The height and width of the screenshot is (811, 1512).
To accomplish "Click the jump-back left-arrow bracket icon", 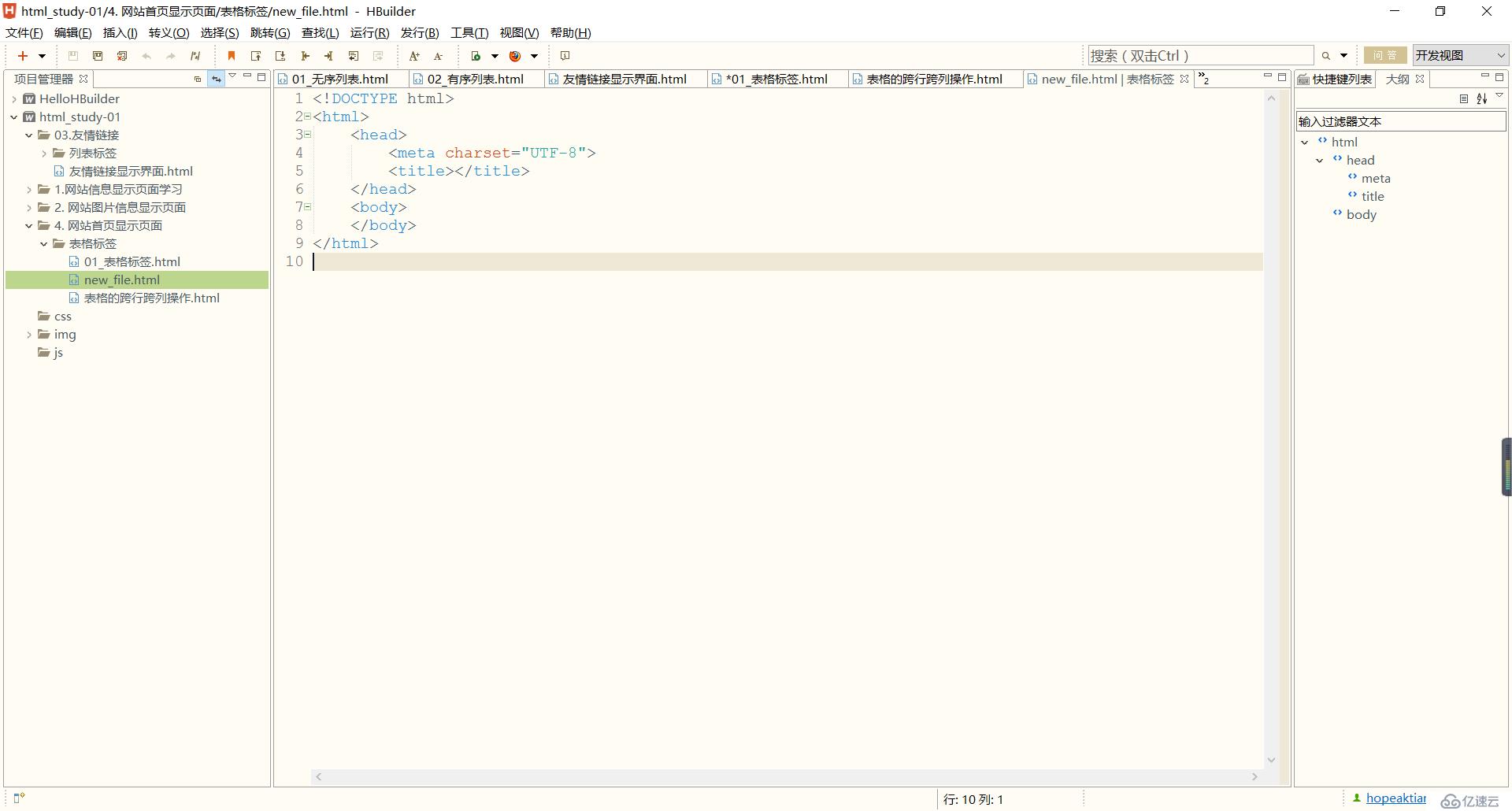I will click(x=305, y=56).
